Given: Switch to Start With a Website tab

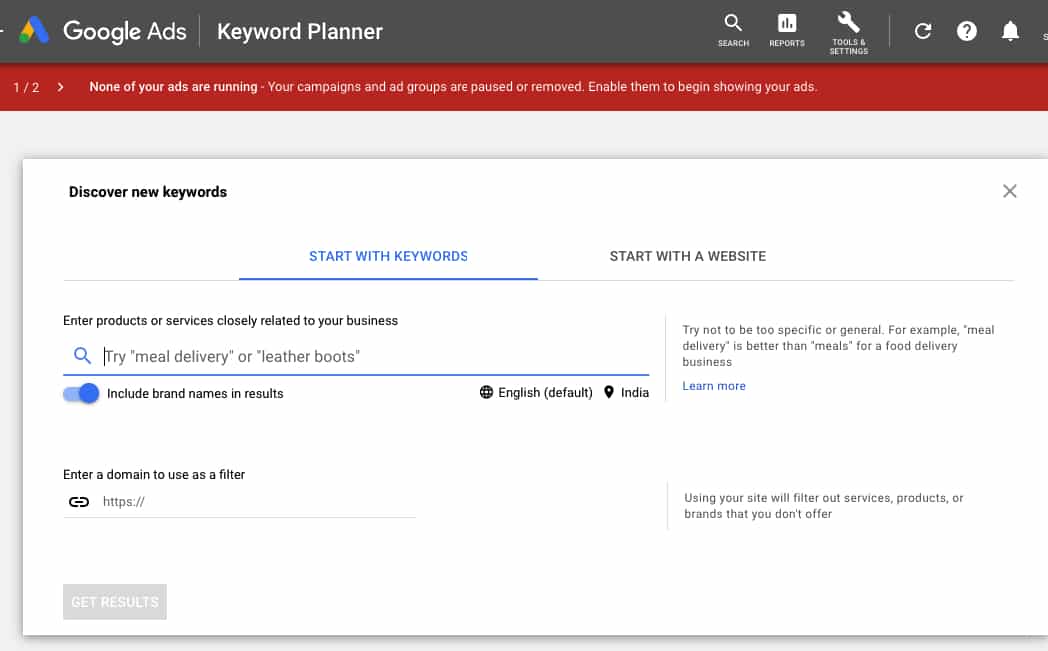Looking at the screenshot, I should [688, 256].
